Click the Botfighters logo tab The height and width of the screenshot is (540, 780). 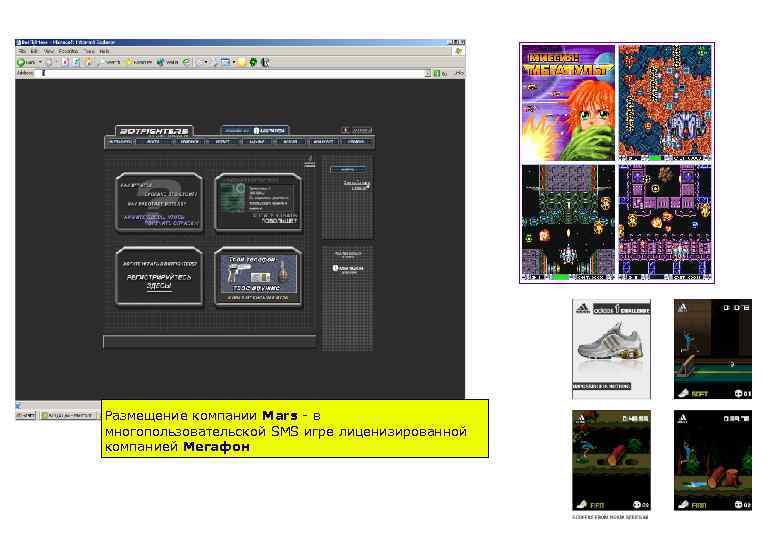[154, 131]
